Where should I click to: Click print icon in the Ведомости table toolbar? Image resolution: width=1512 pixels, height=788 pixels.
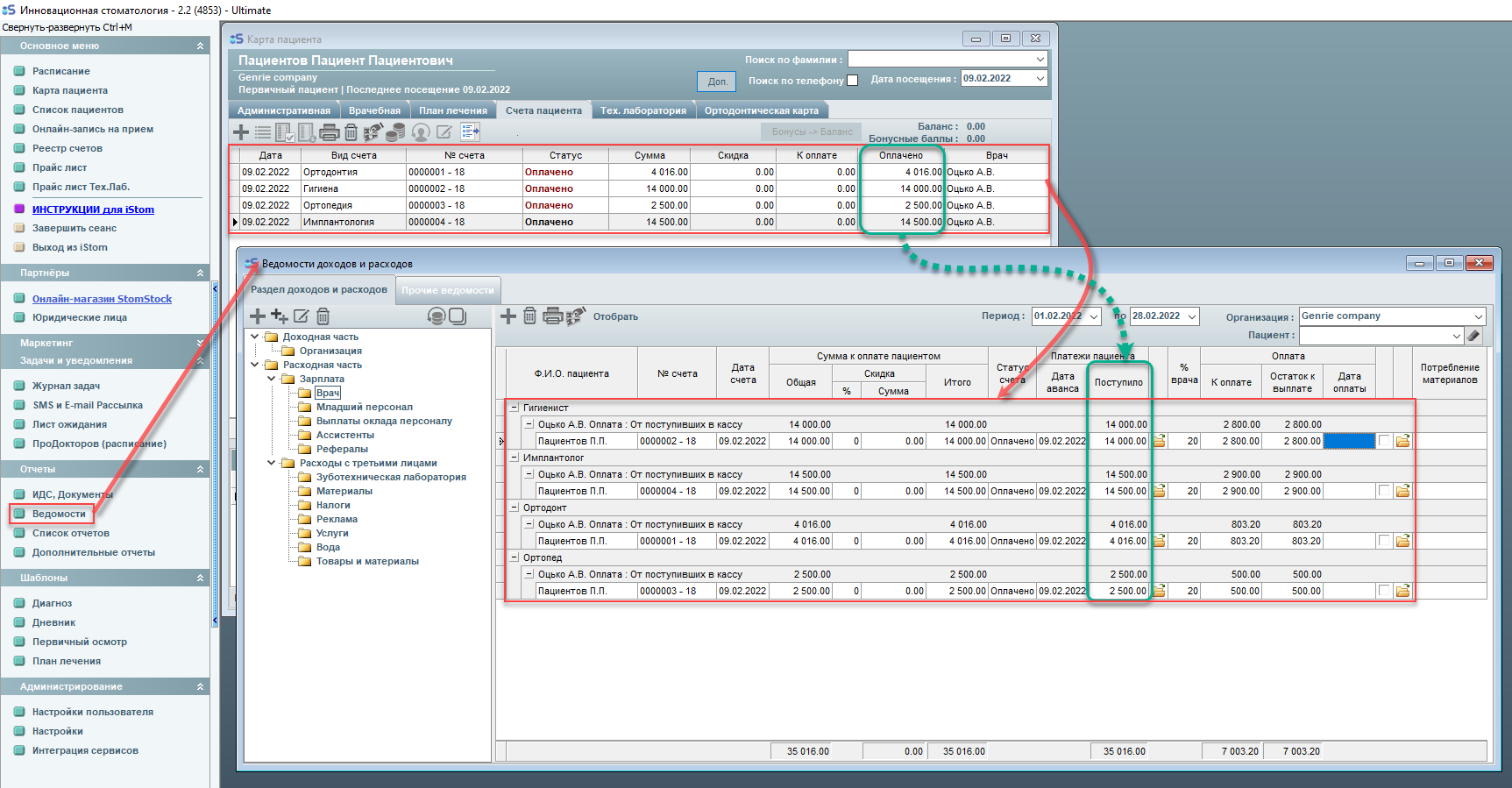click(552, 316)
